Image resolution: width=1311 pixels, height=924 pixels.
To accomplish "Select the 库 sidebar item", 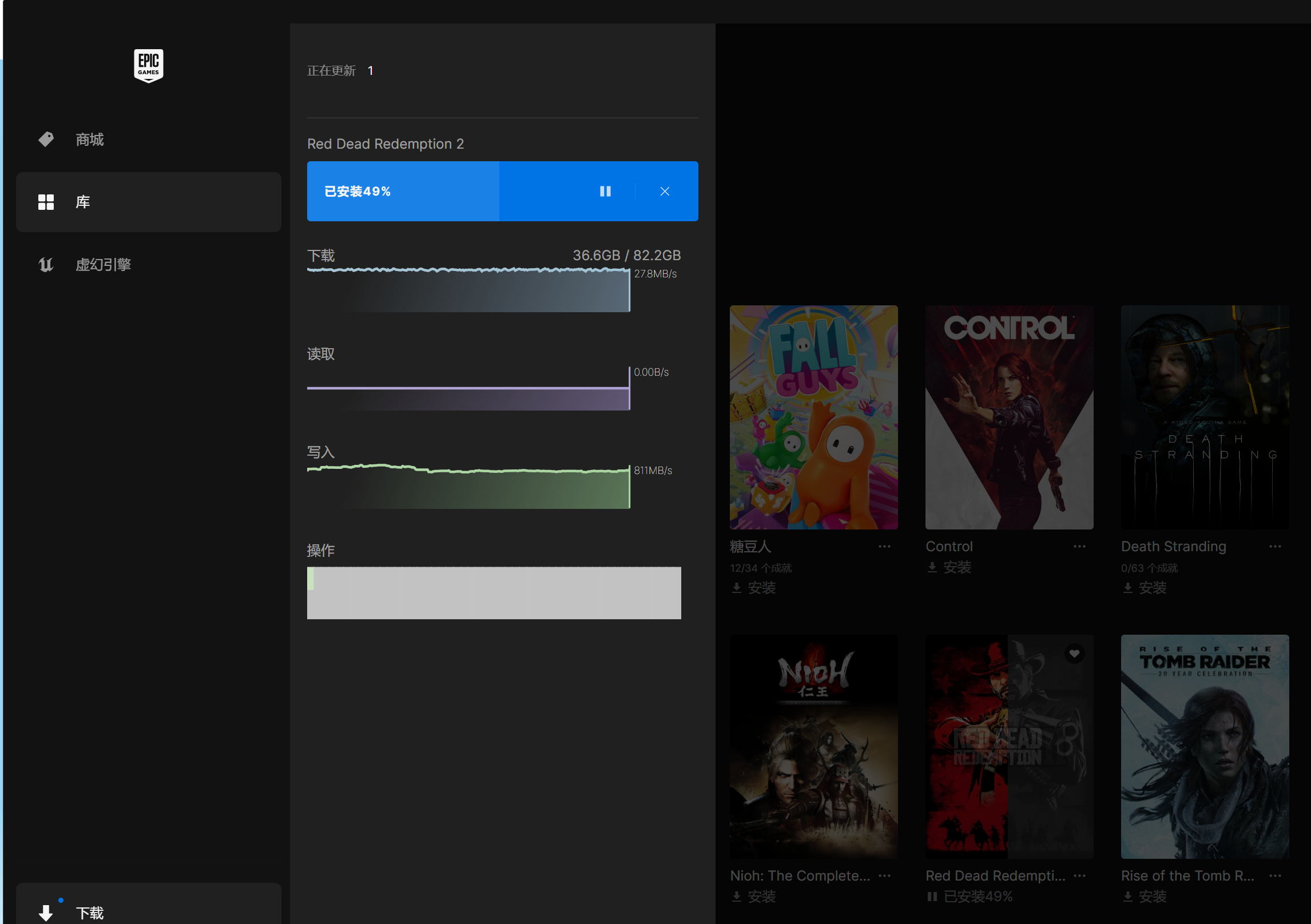I will pos(149,202).
